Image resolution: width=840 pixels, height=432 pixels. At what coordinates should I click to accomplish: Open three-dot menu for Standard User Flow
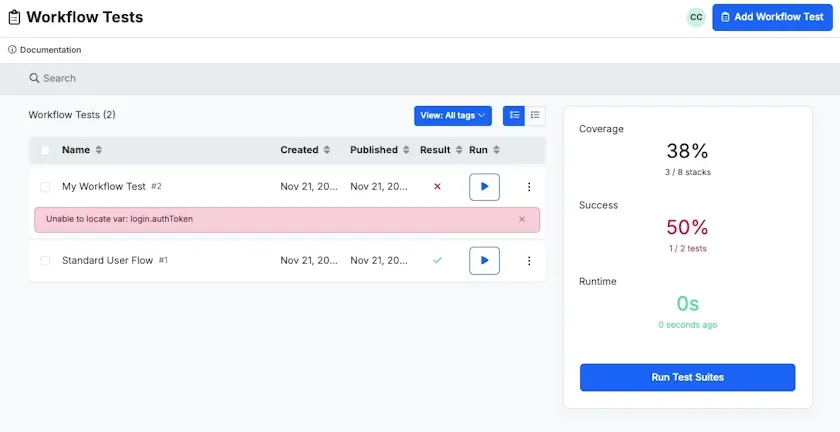point(529,260)
